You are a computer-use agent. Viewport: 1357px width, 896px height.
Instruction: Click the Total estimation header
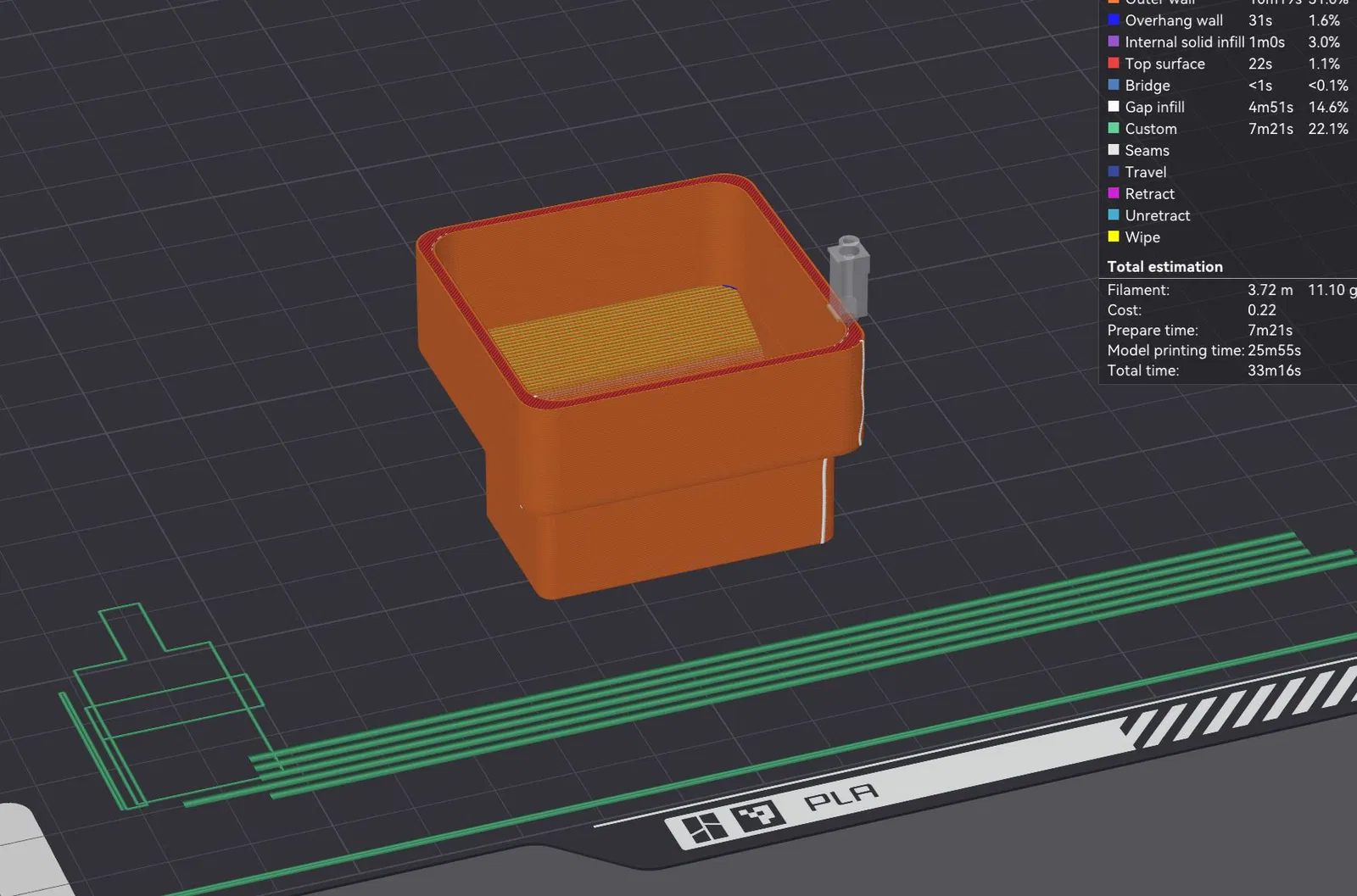[1164, 266]
